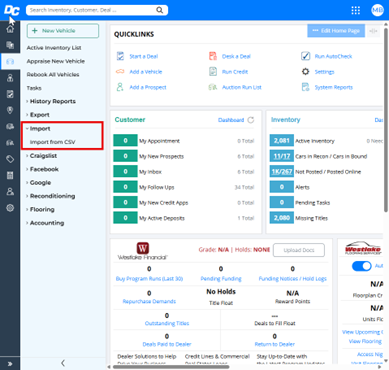Image resolution: width=389 pixels, height=370 pixels.
Task: Click the 11/17 Cars in Recon count
Action: coord(282,156)
